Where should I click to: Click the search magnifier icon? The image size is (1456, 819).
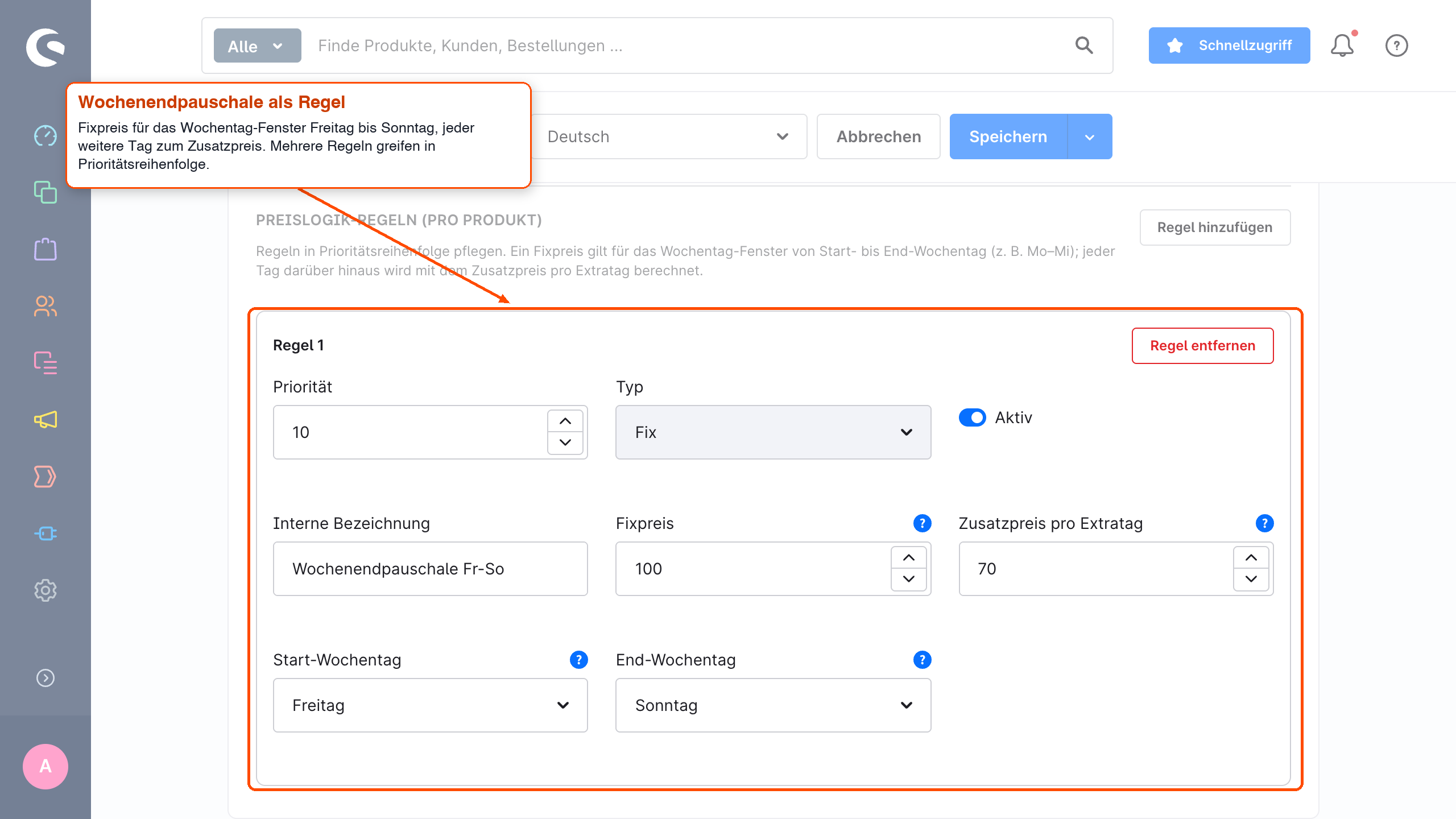tap(1084, 45)
